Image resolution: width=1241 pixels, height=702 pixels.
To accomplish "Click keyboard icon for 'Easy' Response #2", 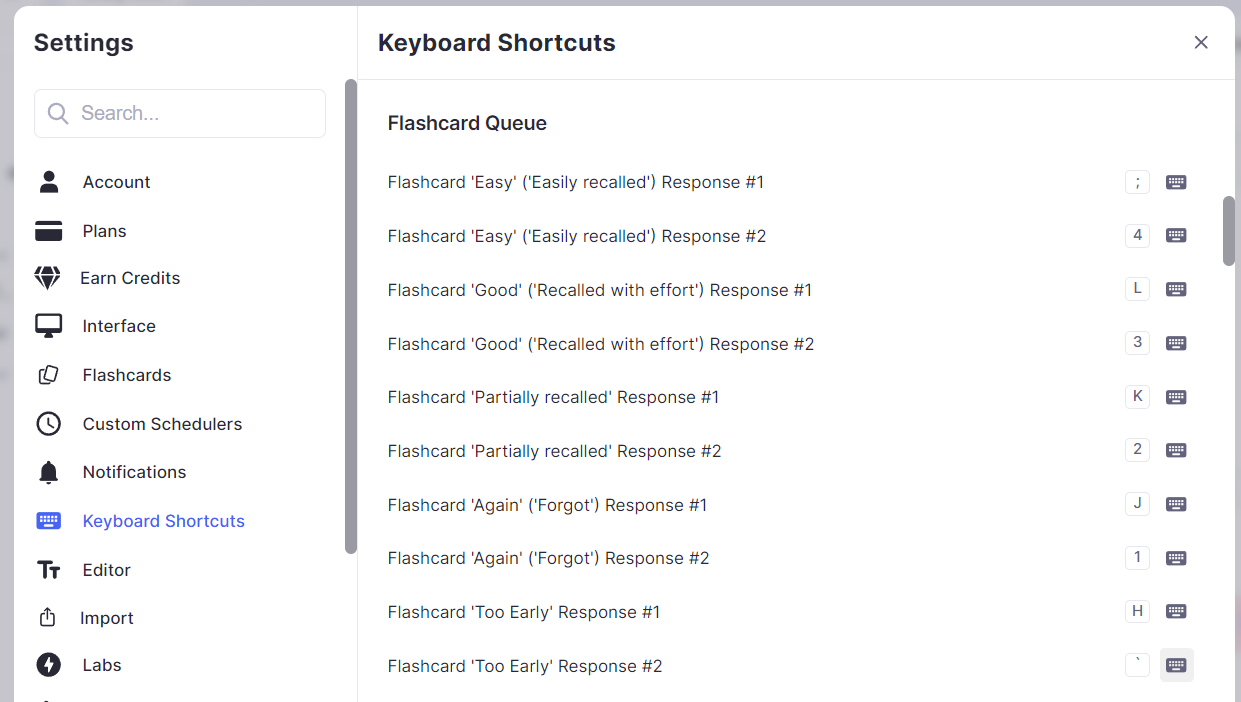I will (1176, 236).
